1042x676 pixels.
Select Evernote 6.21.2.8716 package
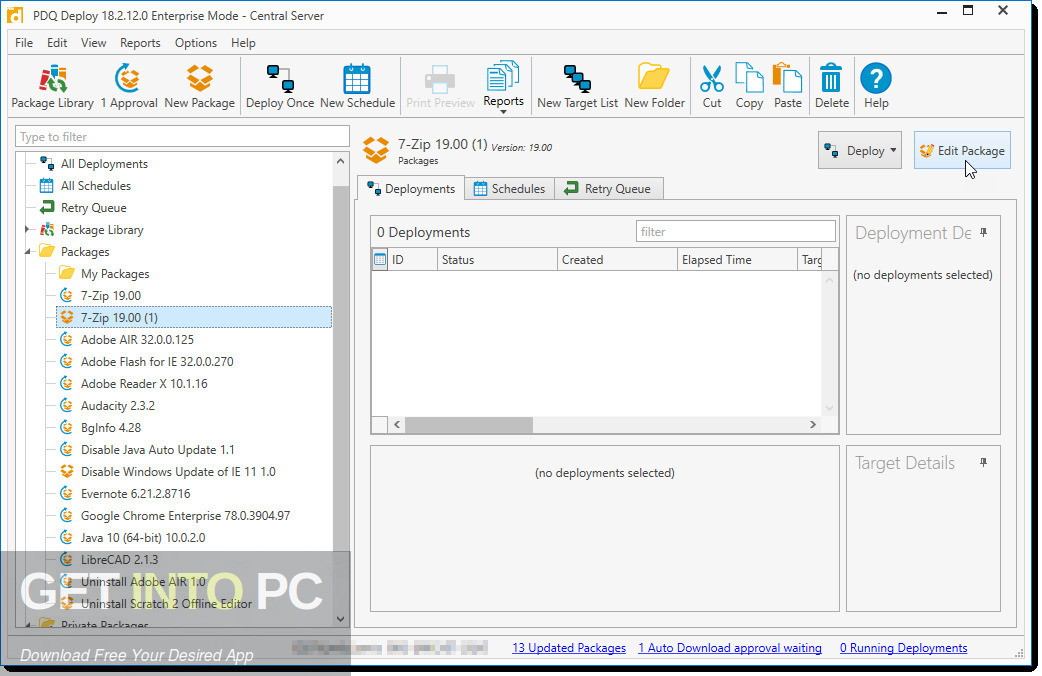pyautogui.click(x=136, y=493)
